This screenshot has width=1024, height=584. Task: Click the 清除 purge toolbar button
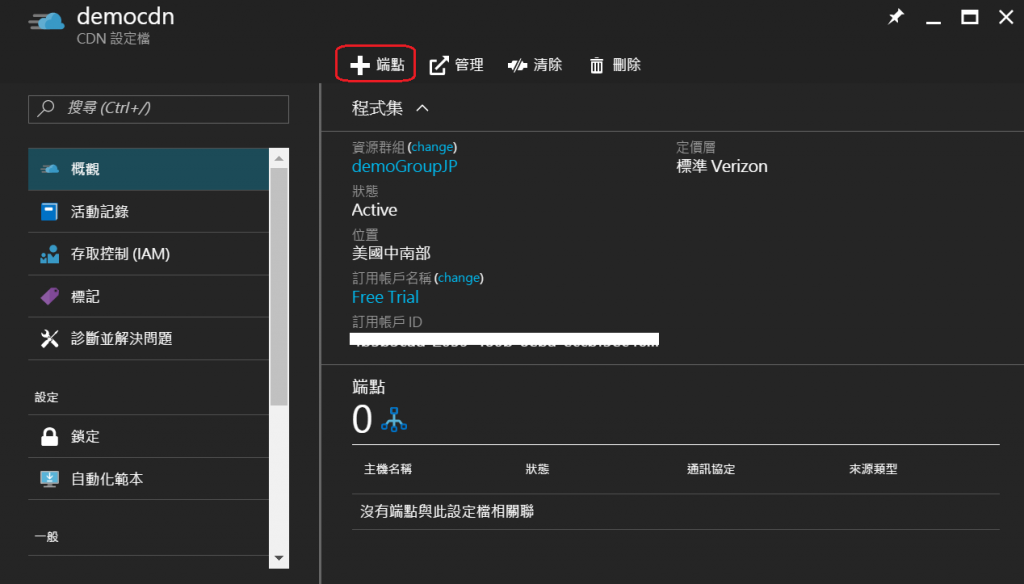coord(535,65)
